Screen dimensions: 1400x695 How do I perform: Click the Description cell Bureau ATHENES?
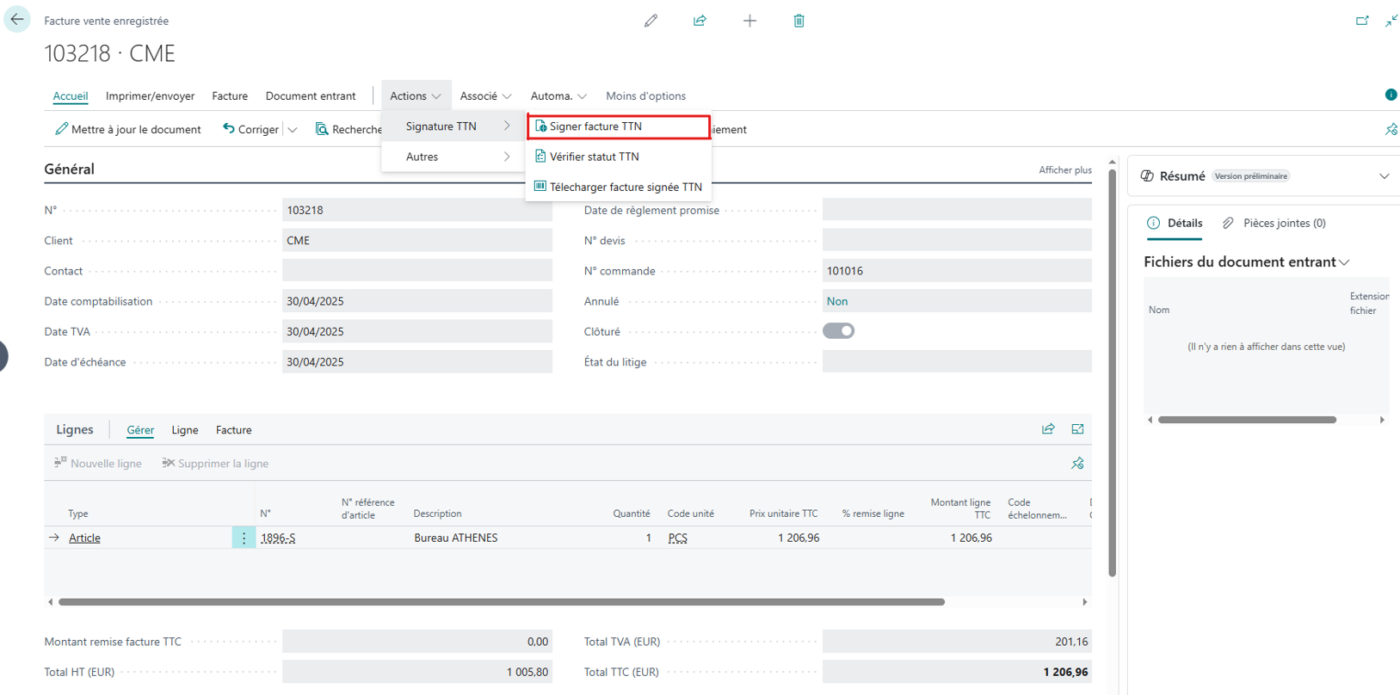456,538
